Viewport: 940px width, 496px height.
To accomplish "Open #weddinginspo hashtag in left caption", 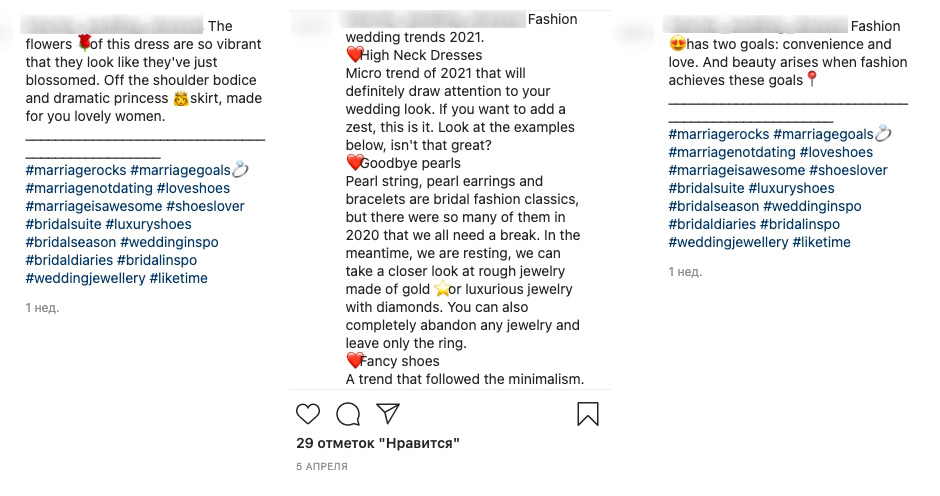I will point(169,242).
